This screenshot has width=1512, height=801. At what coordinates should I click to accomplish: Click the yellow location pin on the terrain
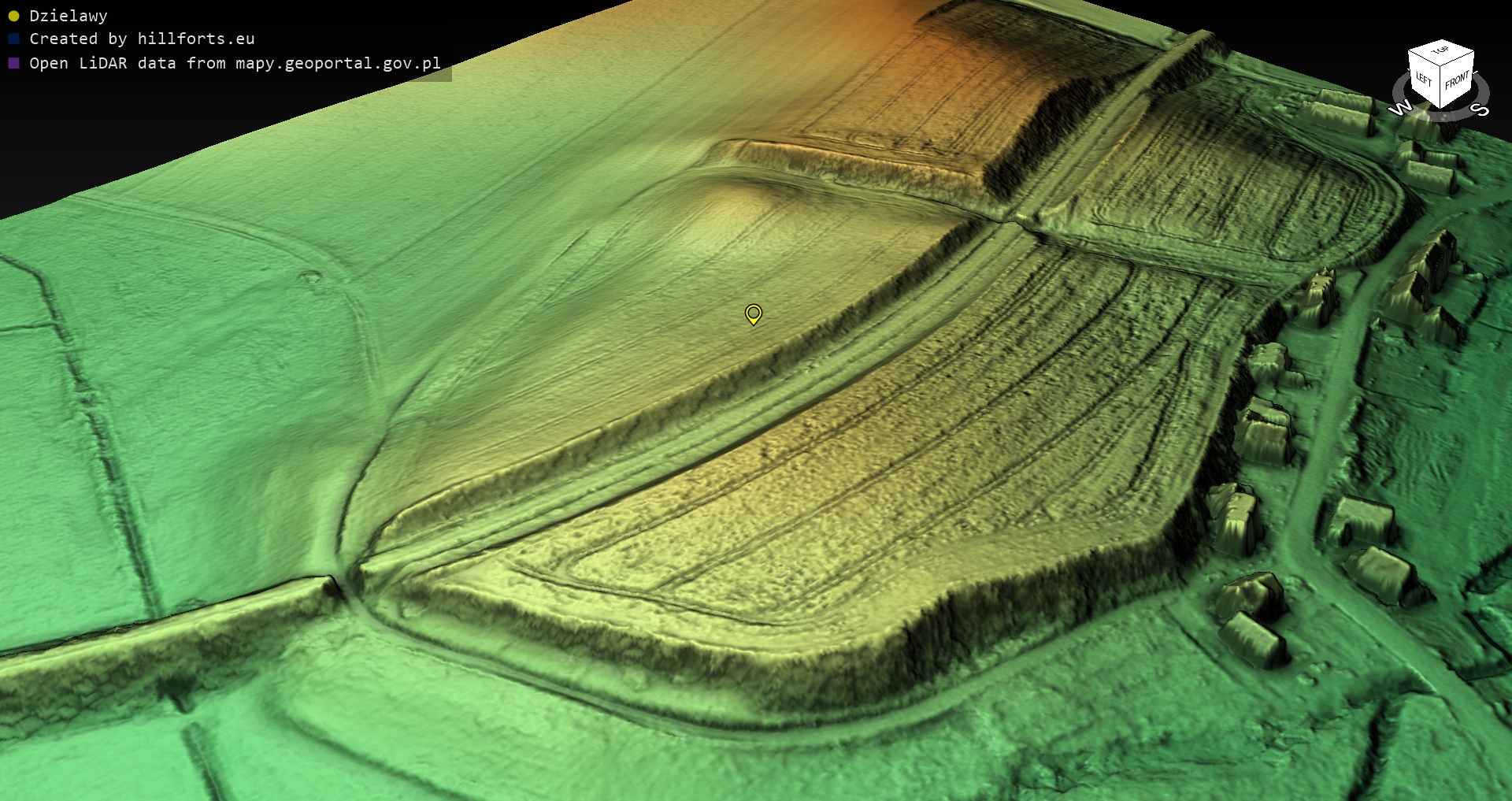pos(754,313)
